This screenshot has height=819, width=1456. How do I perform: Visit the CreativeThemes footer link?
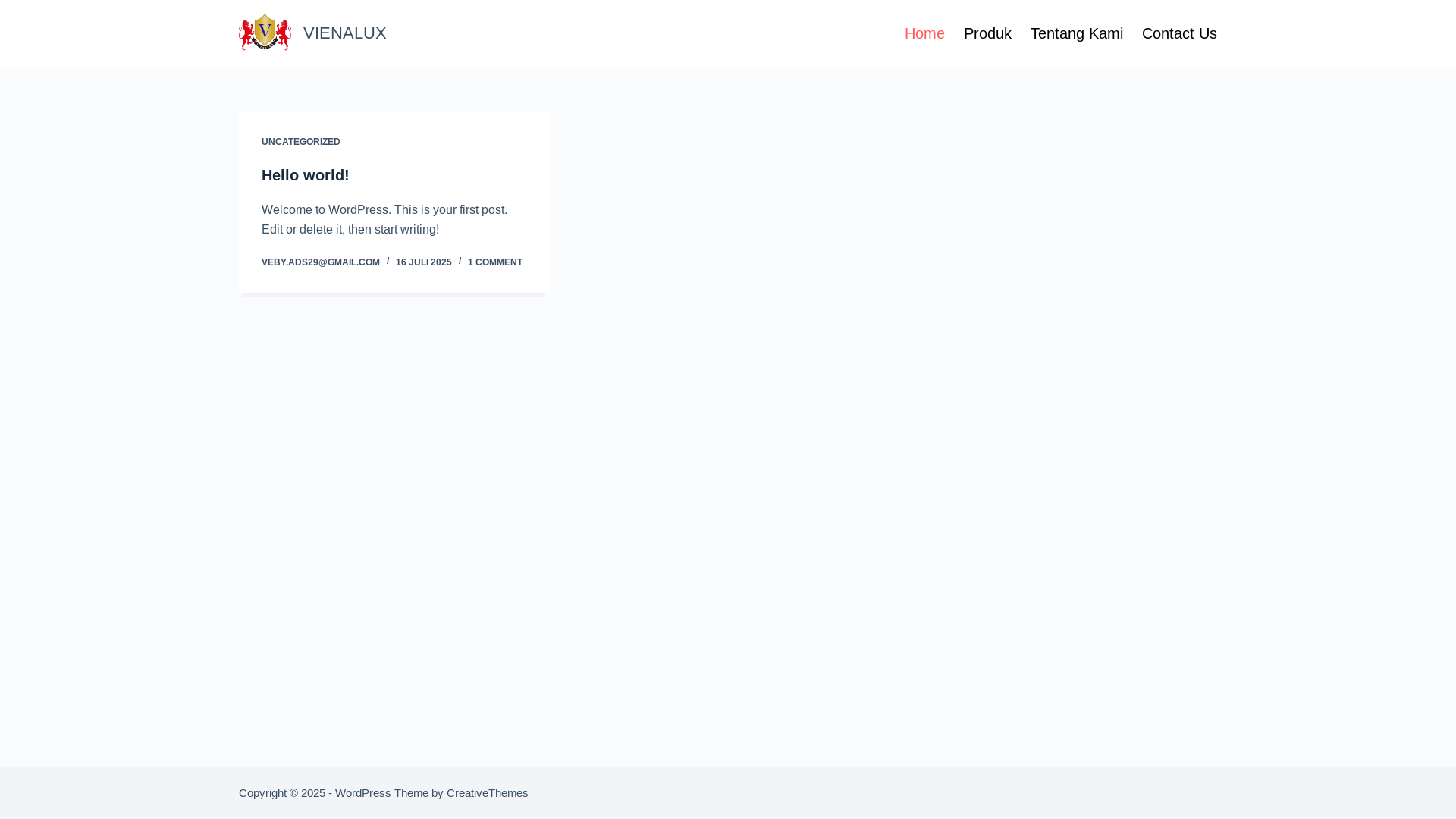point(487,793)
